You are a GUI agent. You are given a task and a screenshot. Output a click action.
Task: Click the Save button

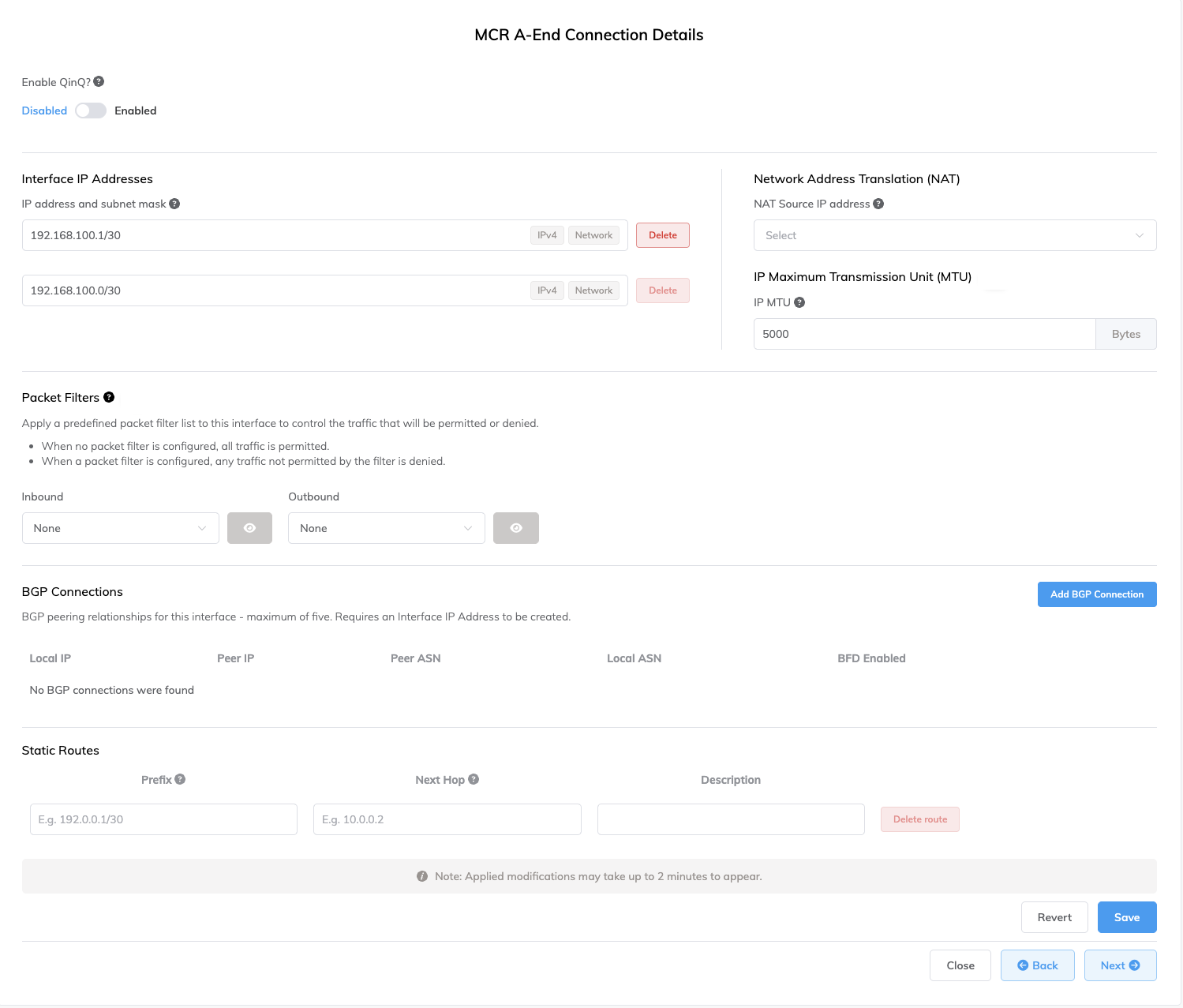click(x=1126, y=917)
